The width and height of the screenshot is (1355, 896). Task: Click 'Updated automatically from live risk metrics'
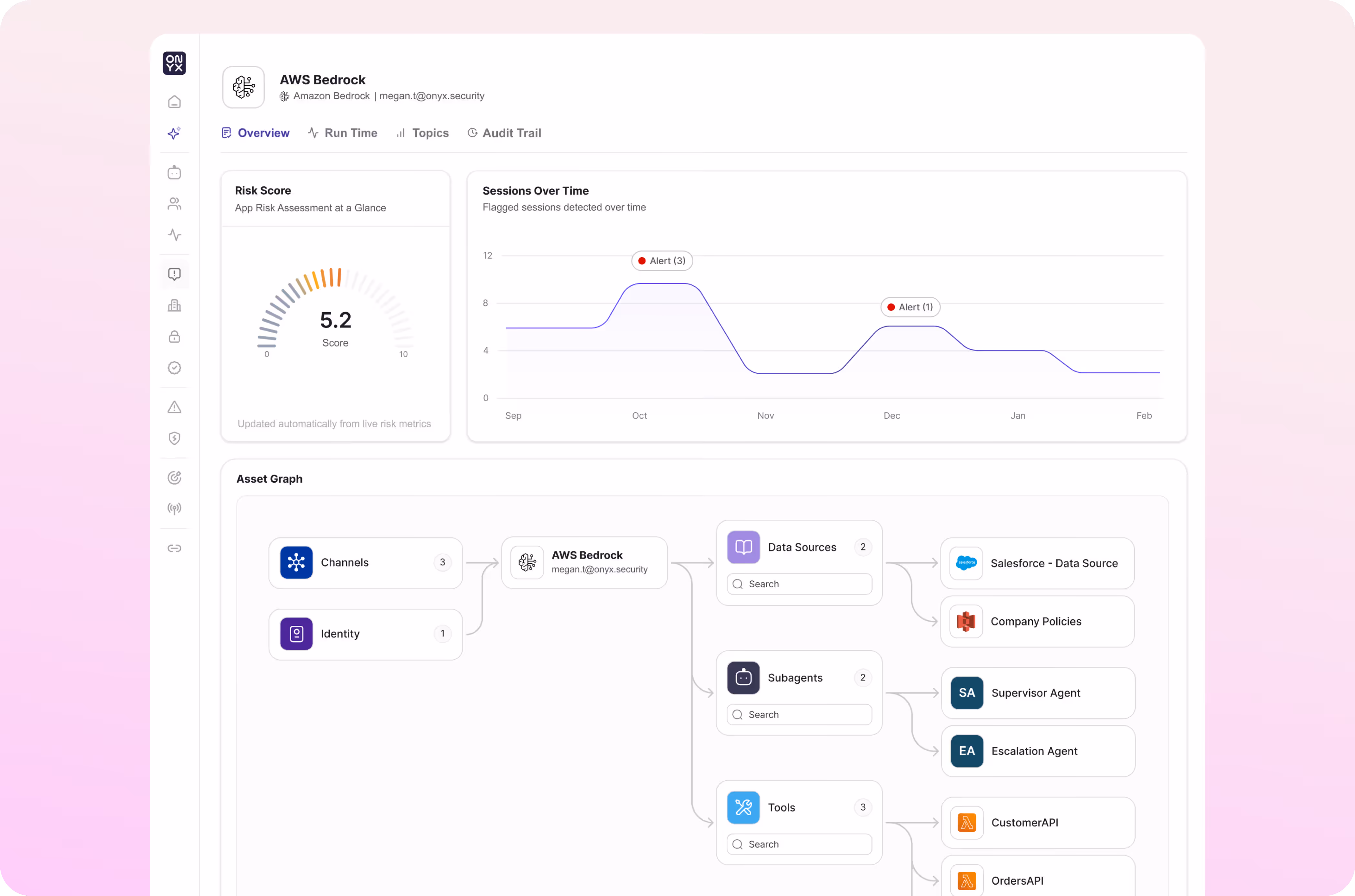pos(334,423)
